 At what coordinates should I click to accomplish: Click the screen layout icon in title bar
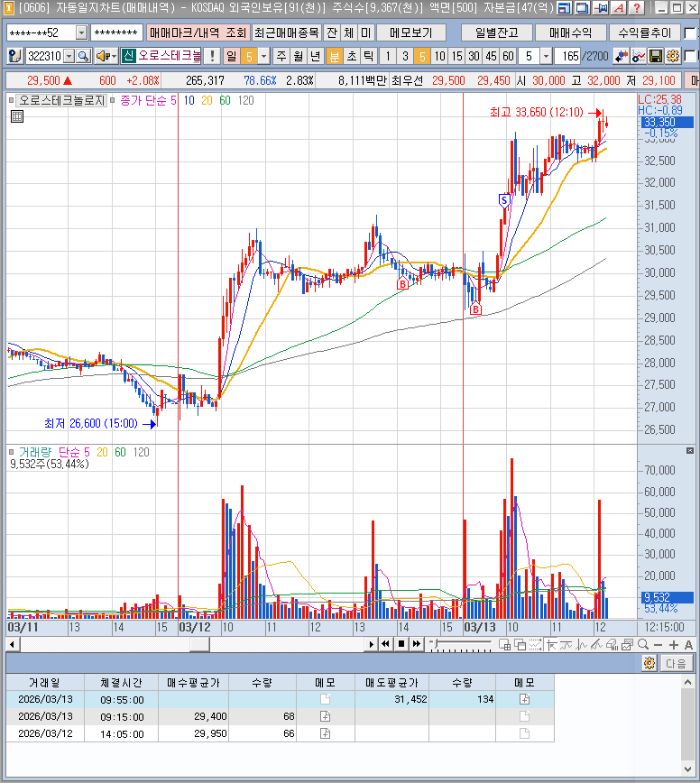pyautogui.click(x=565, y=8)
